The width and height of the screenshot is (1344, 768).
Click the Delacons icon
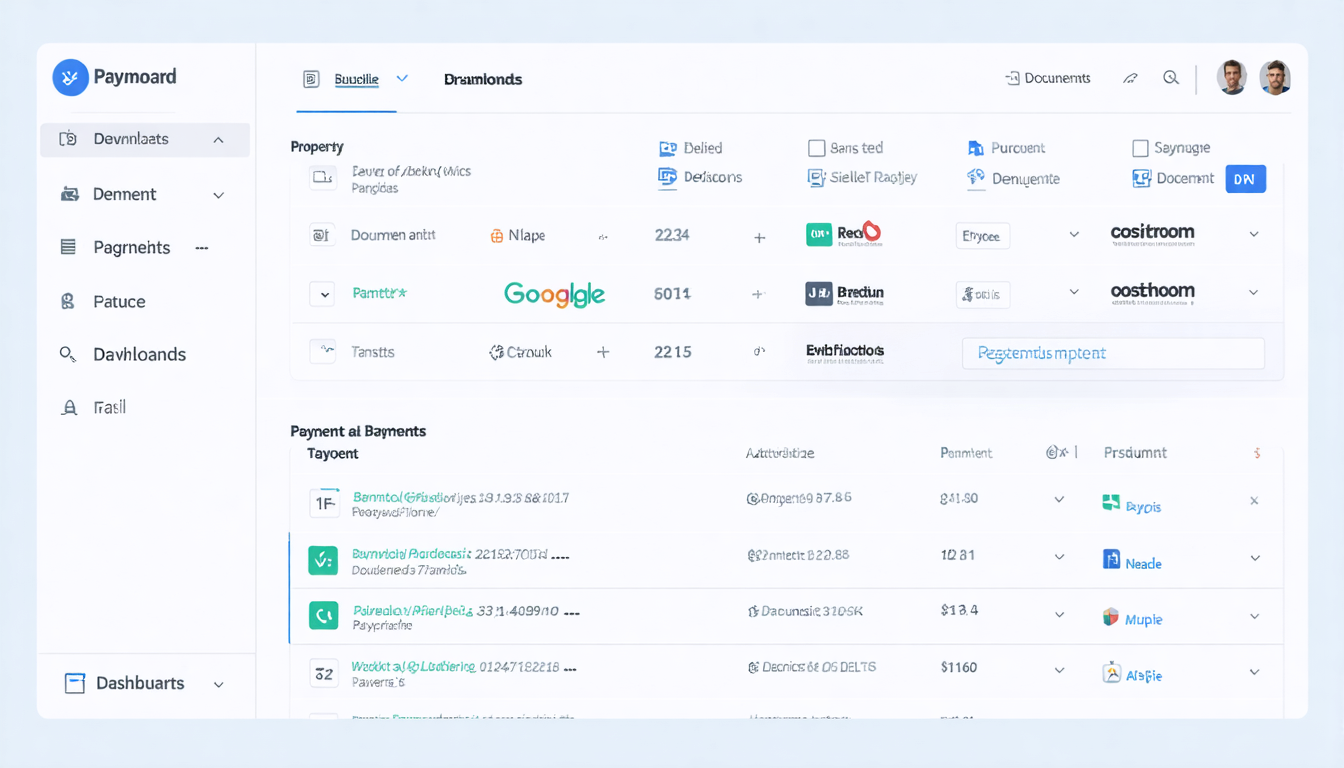668,177
